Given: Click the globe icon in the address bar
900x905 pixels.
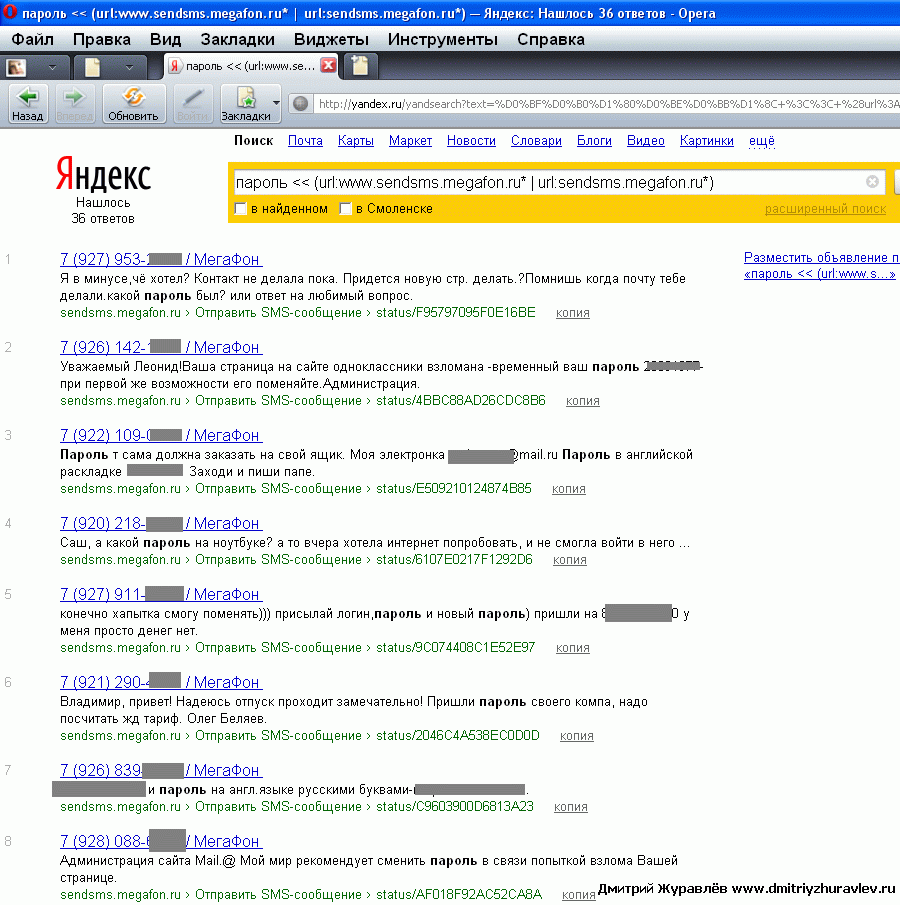Looking at the screenshot, I should click(300, 104).
